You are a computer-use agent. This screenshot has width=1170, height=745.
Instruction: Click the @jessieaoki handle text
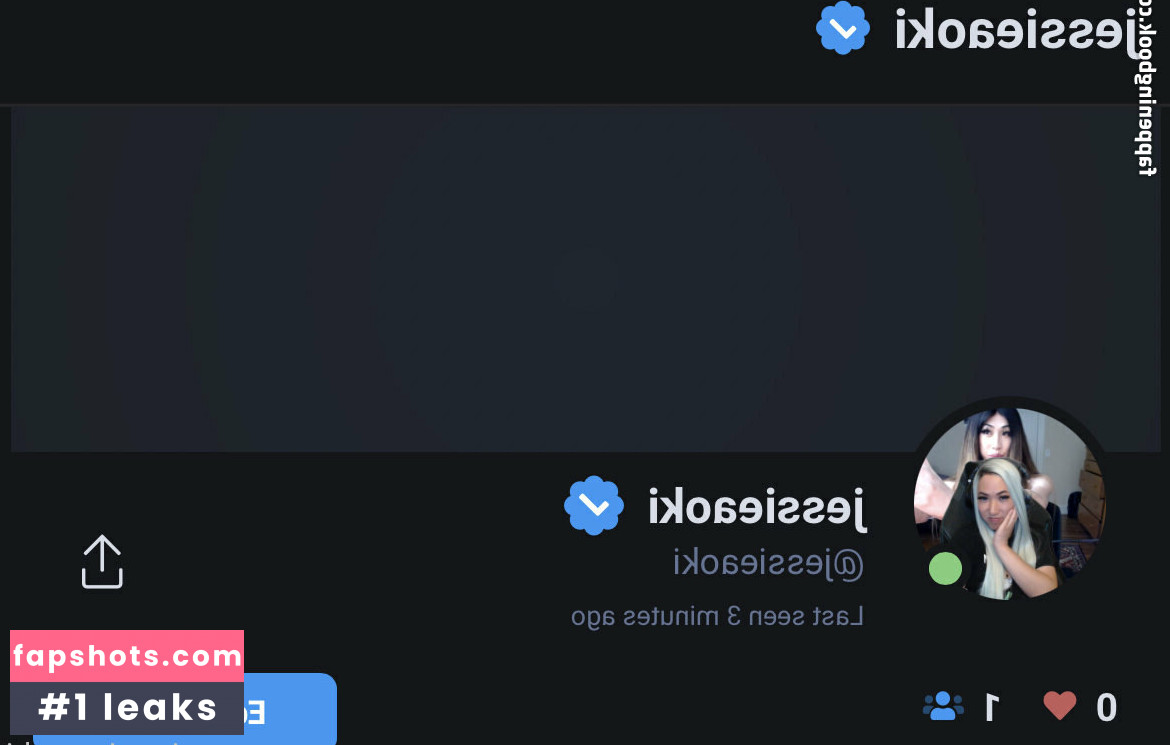(x=769, y=563)
